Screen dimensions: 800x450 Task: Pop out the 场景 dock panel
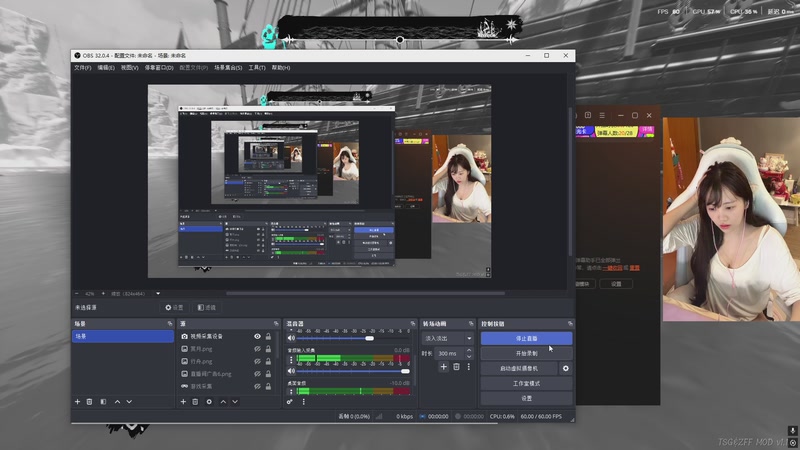[x=170, y=323]
